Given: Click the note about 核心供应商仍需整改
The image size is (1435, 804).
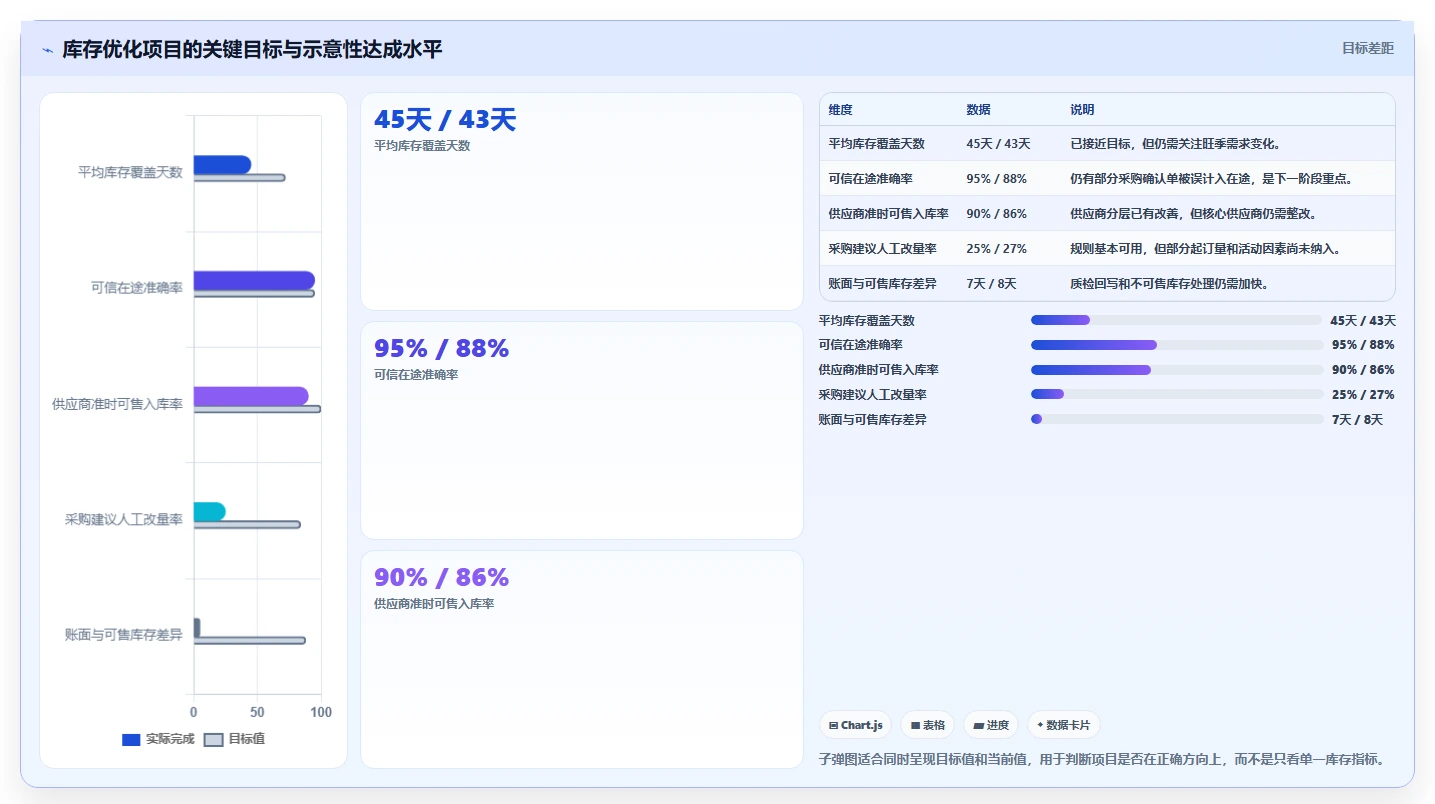Looking at the screenshot, I should [1193, 214].
